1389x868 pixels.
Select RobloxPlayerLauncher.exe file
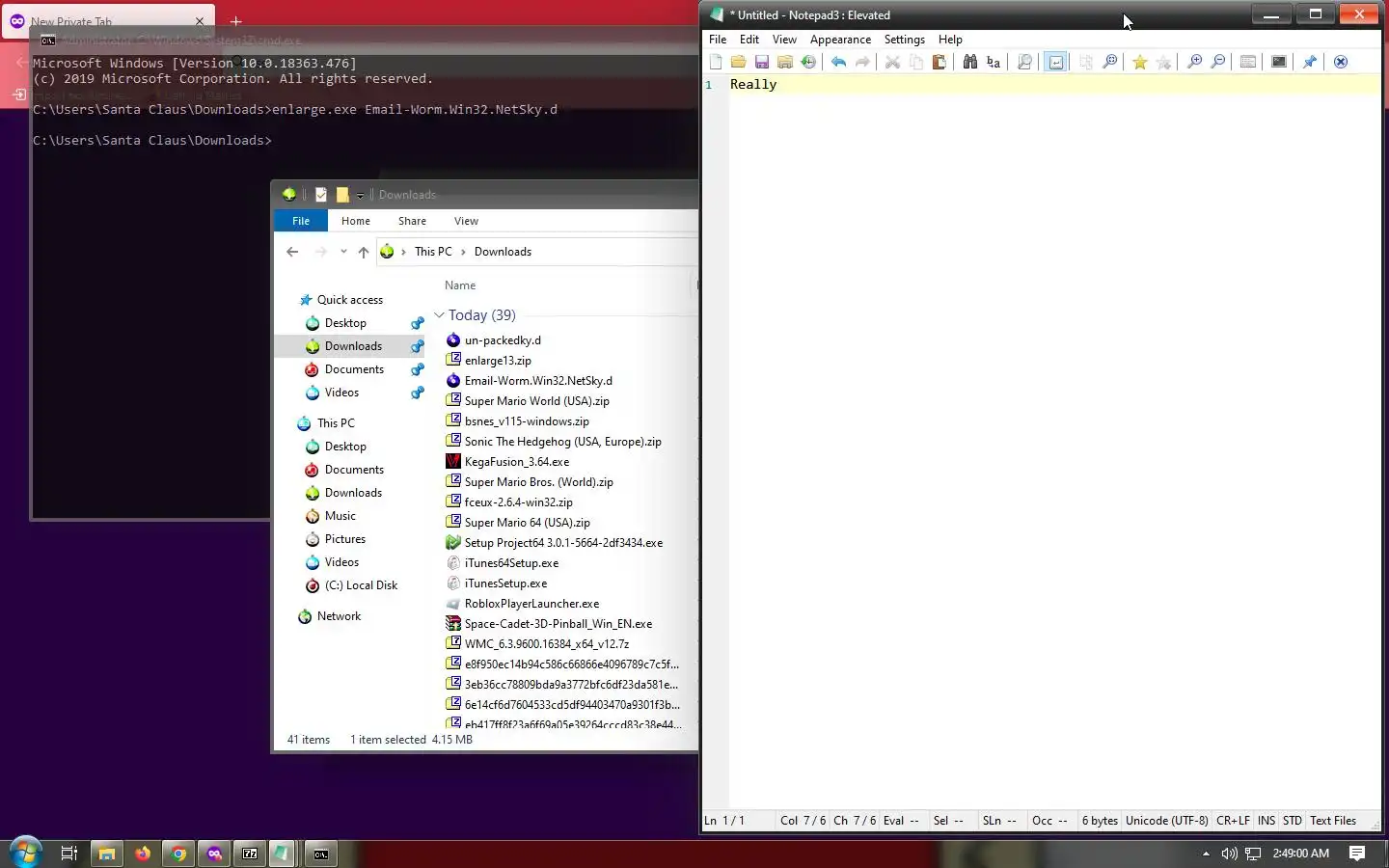coord(531,604)
